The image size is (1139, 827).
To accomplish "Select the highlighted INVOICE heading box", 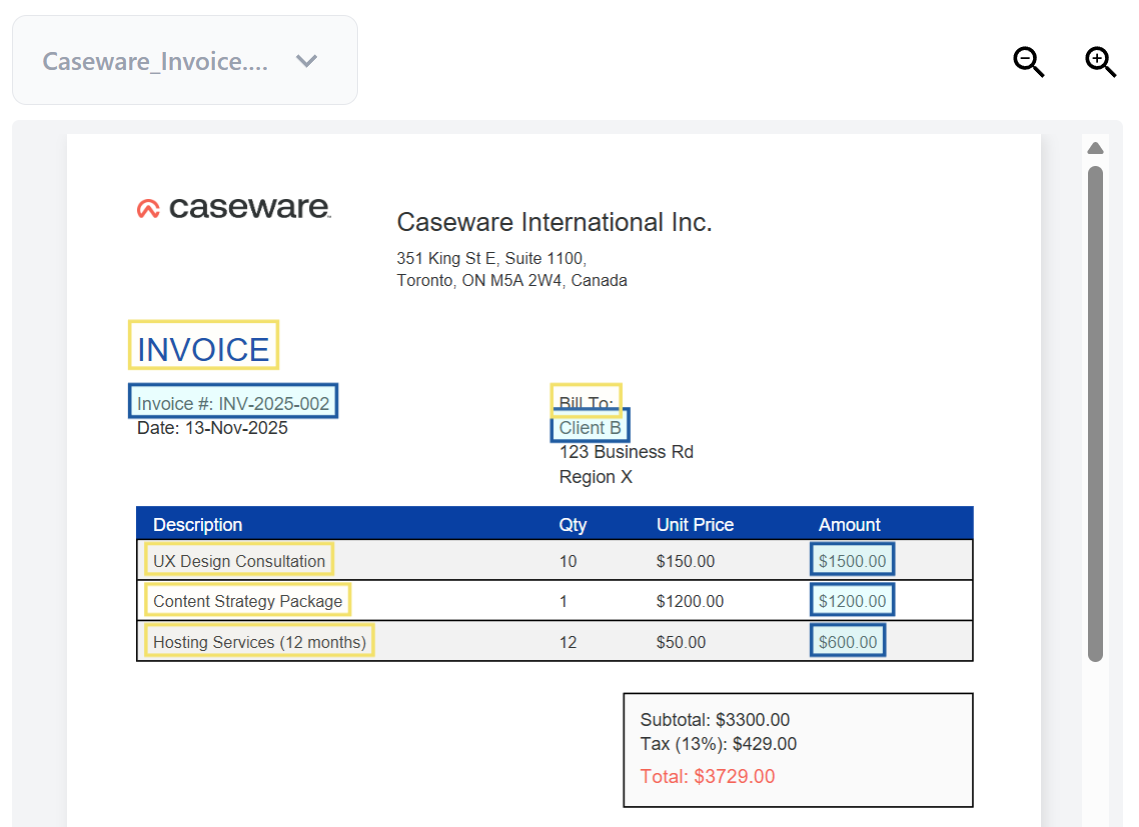I will click(203, 346).
